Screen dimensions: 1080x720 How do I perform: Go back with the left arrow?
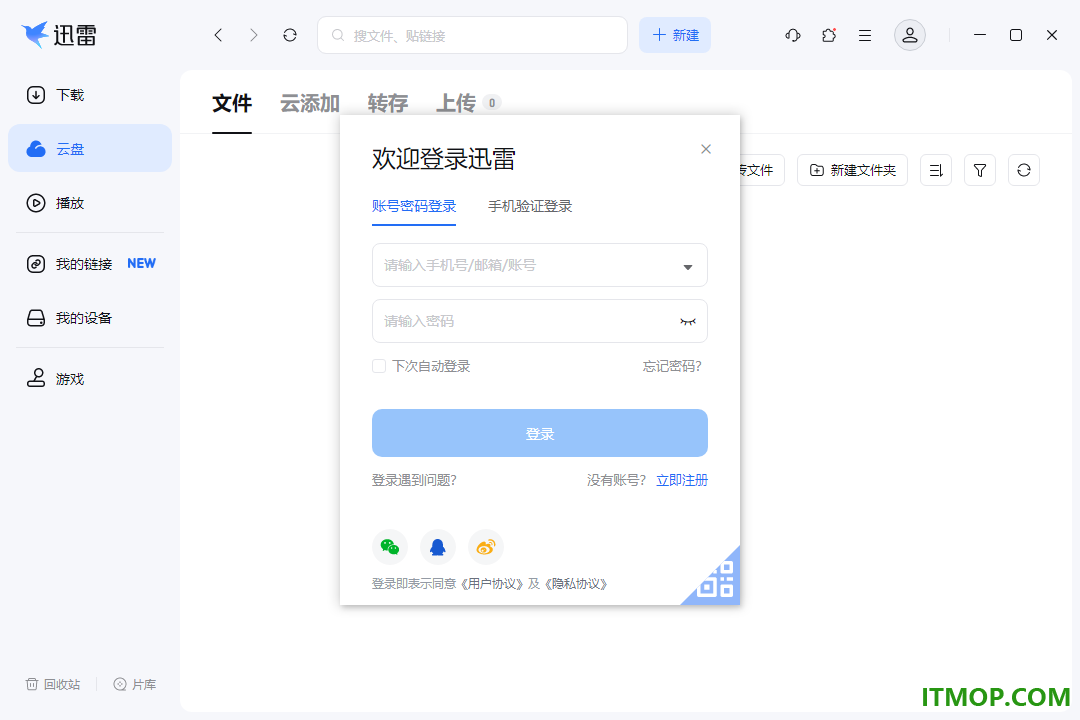[x=218, y=35]
